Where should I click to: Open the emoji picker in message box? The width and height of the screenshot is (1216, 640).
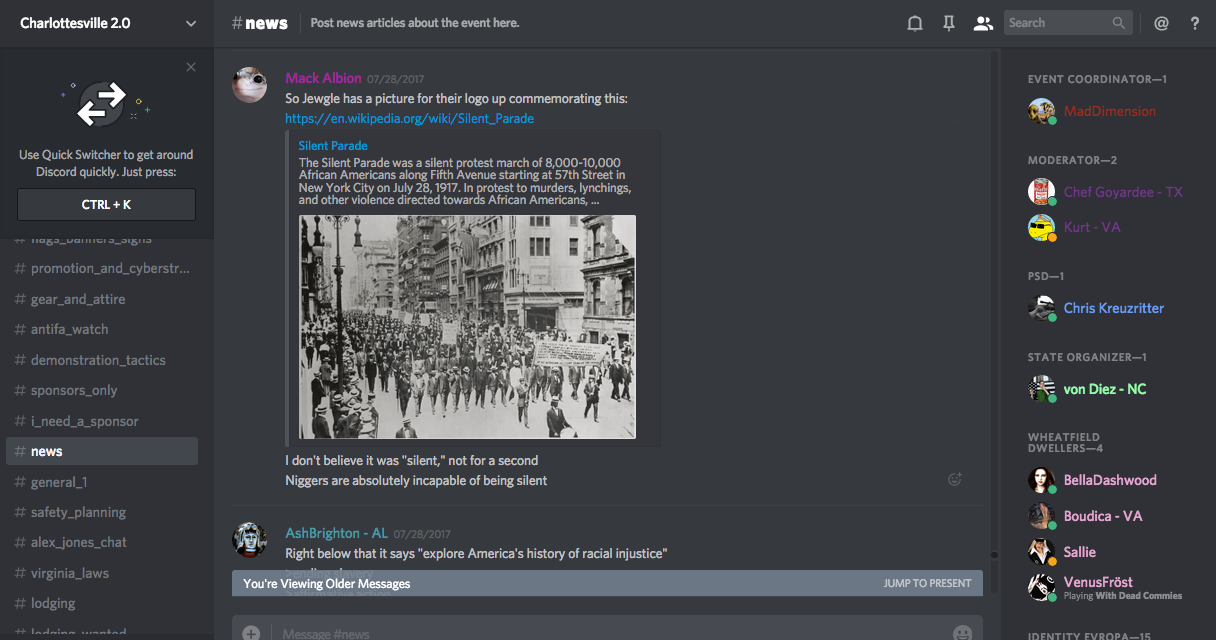click(962, 633)
